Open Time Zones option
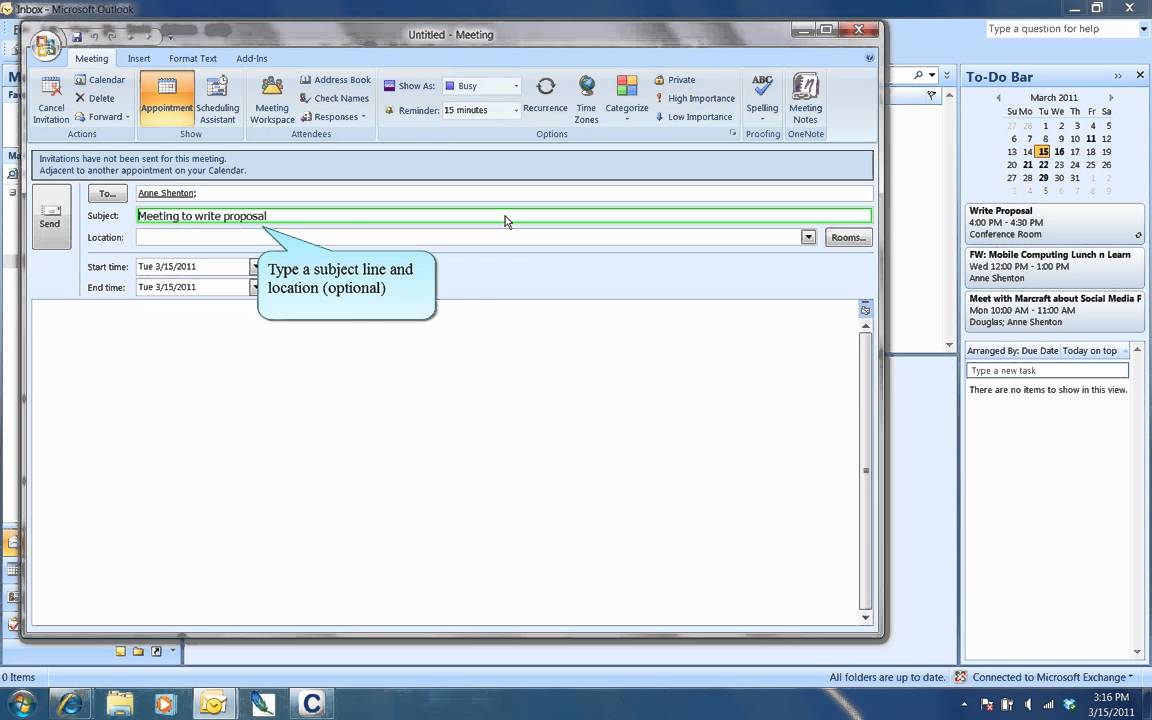 point(586,98)
